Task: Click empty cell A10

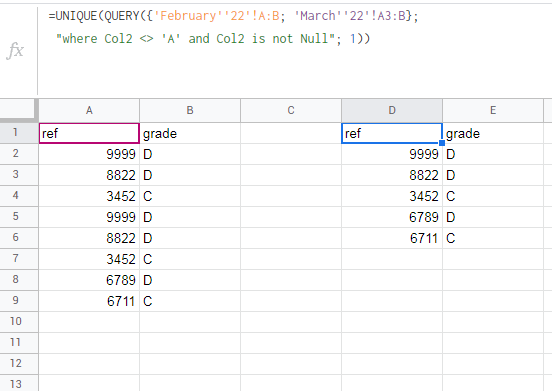Action: (89, 322)
